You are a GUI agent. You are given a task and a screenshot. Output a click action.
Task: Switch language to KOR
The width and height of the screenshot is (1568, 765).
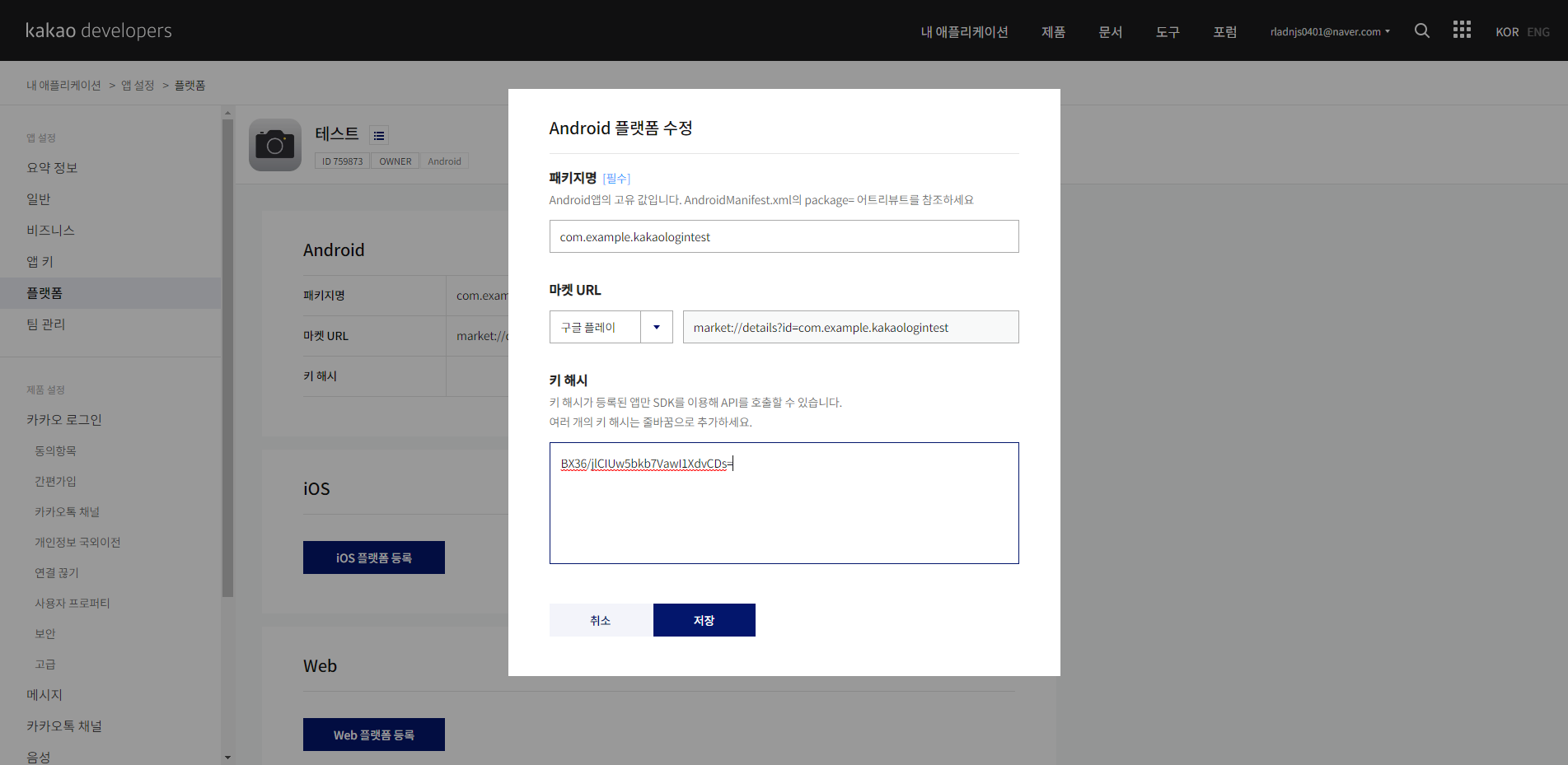pyautogui.click(x=1507, y=32)
